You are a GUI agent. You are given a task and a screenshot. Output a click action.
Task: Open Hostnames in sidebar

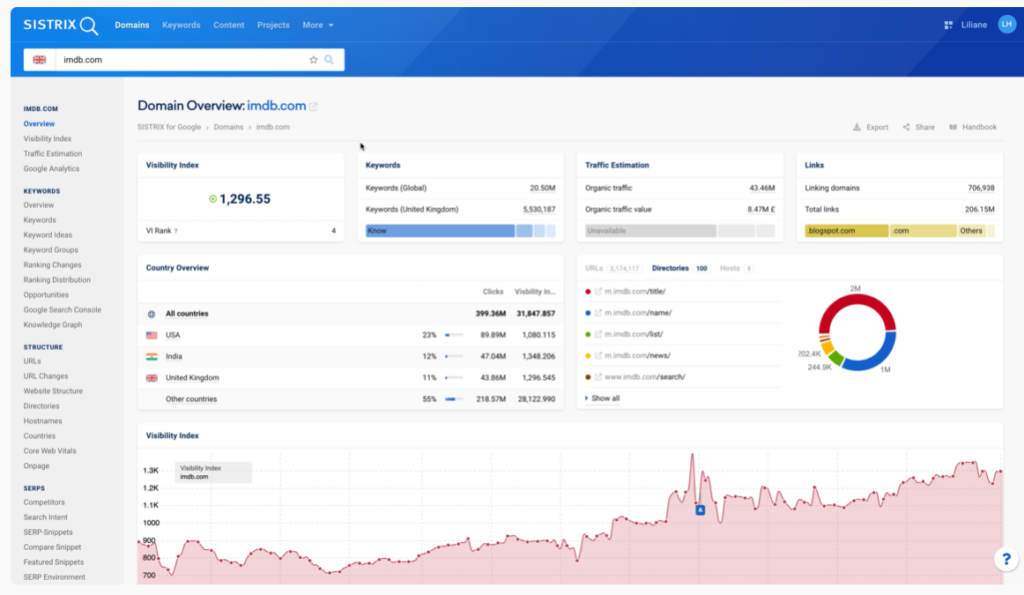click(42, 421)
